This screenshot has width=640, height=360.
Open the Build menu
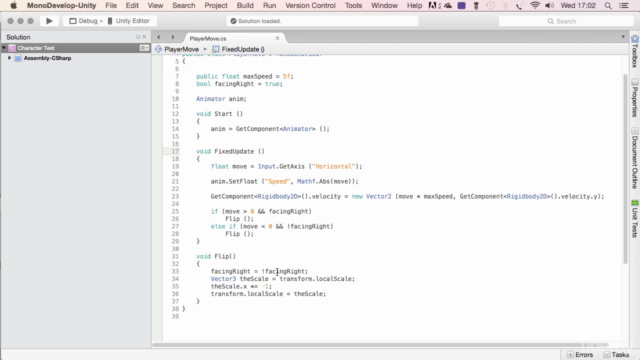coord(245,5)
